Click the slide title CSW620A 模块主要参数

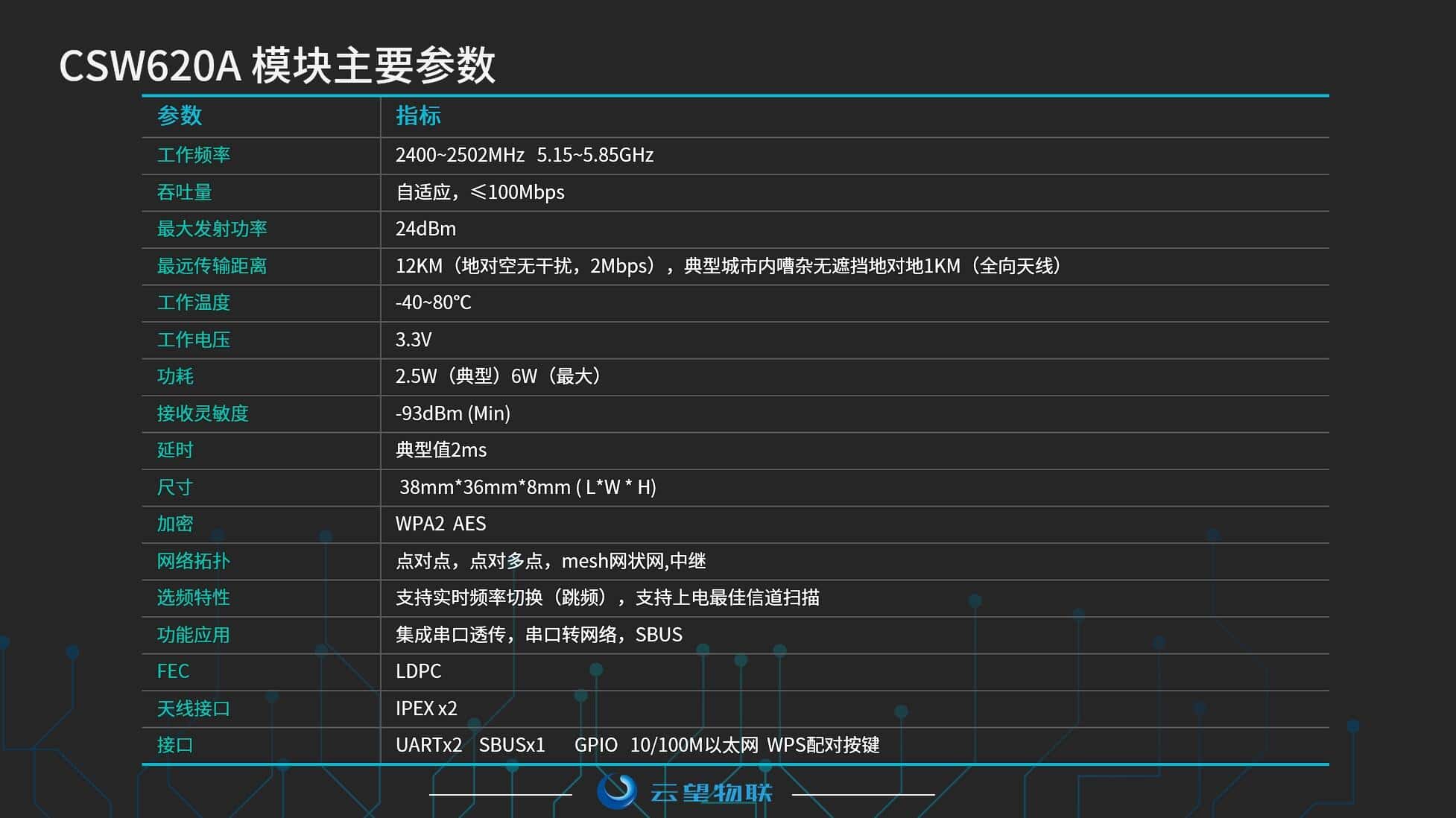click(x=277, y=65)
